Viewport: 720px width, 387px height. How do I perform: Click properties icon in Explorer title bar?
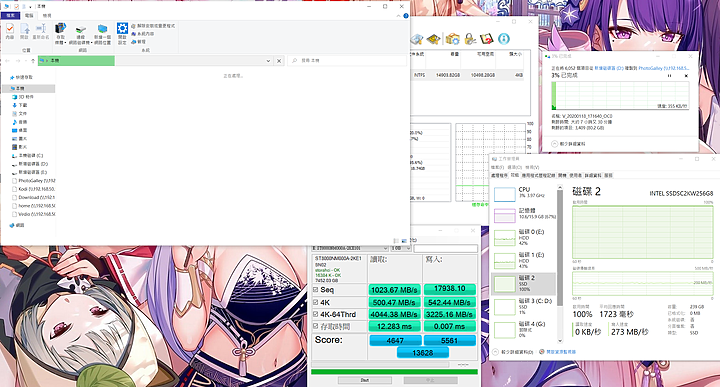click(17, 7)
